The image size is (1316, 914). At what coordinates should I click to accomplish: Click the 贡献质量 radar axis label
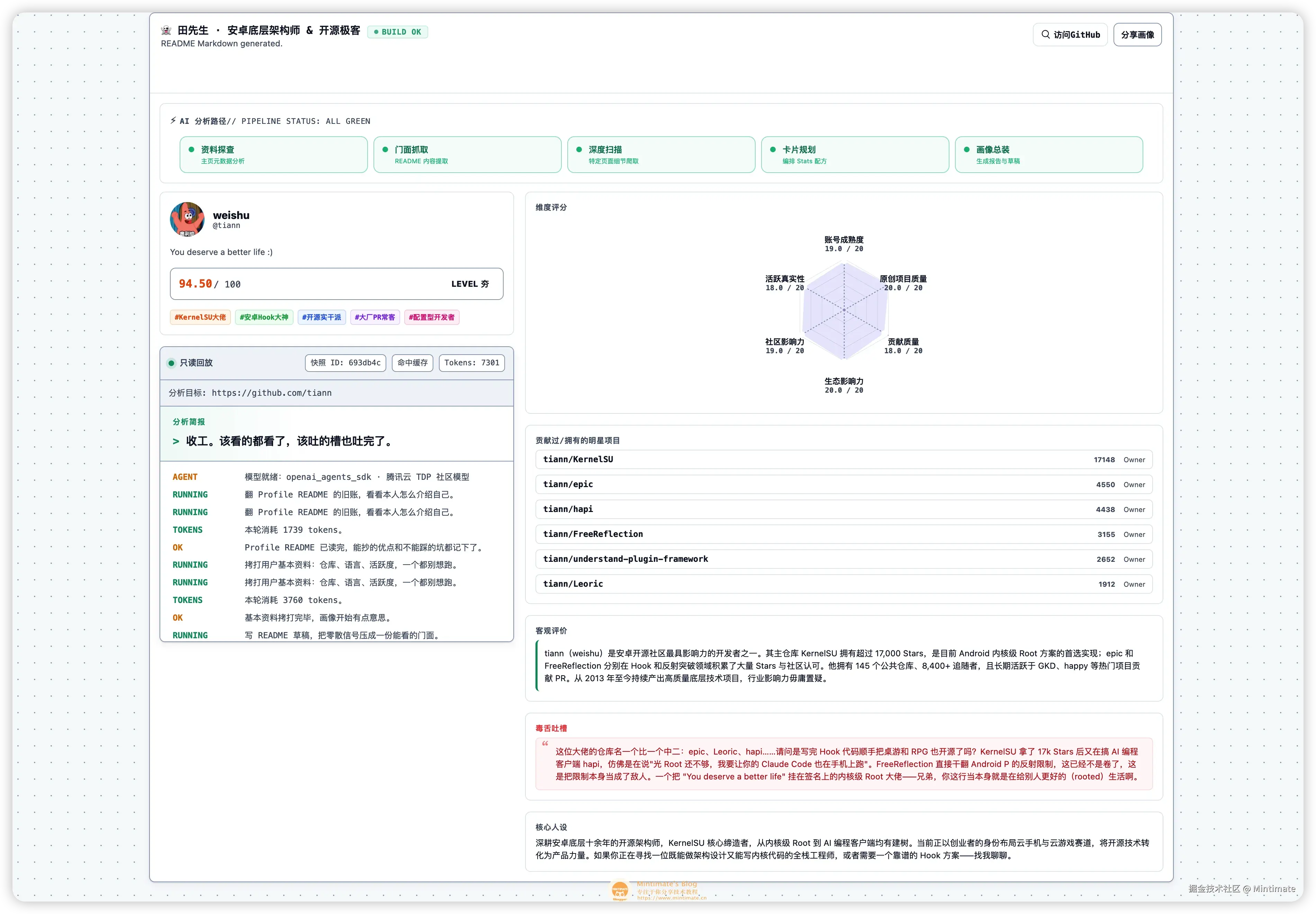tap(903, 341)
